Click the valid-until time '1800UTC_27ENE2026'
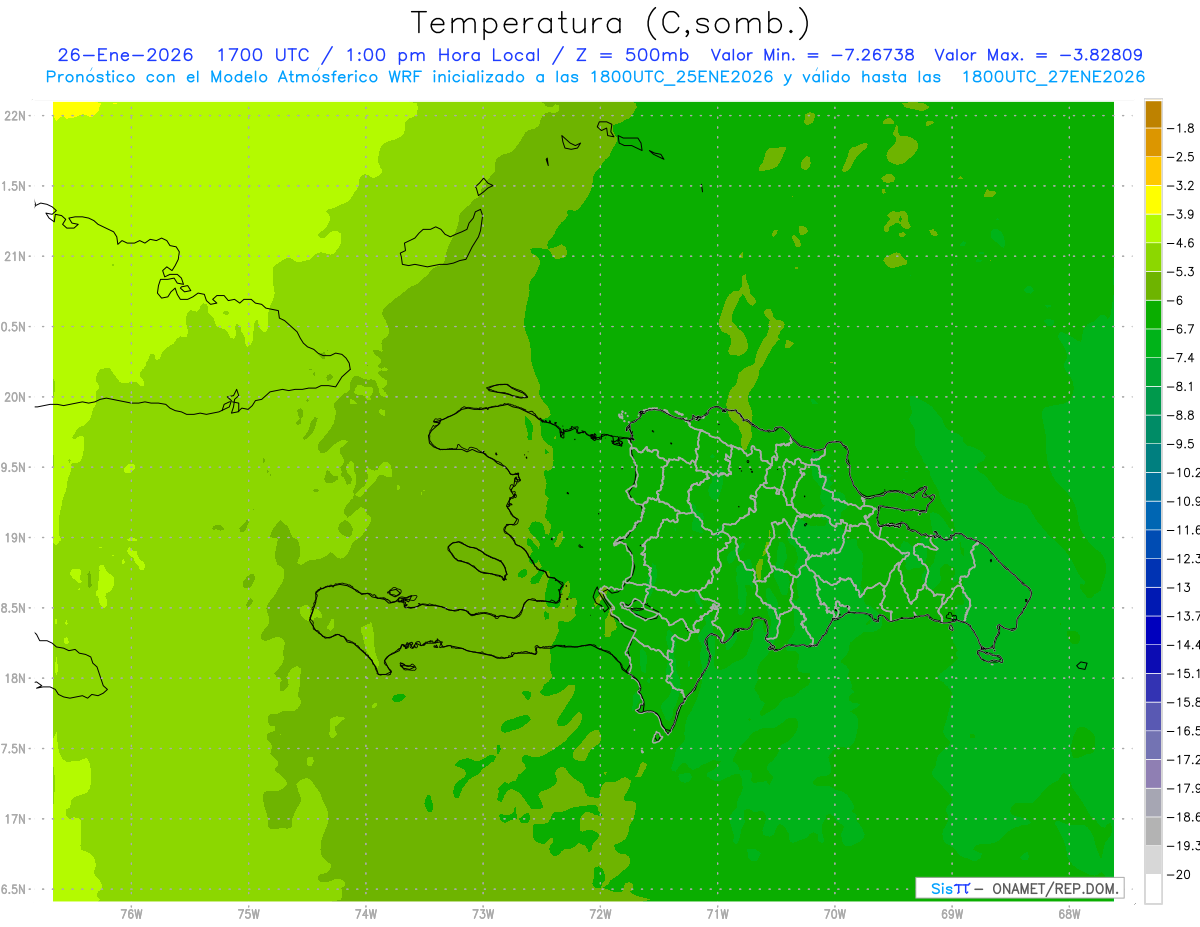The height and width of the screenshot is (927, 1200). point(1053,77)
